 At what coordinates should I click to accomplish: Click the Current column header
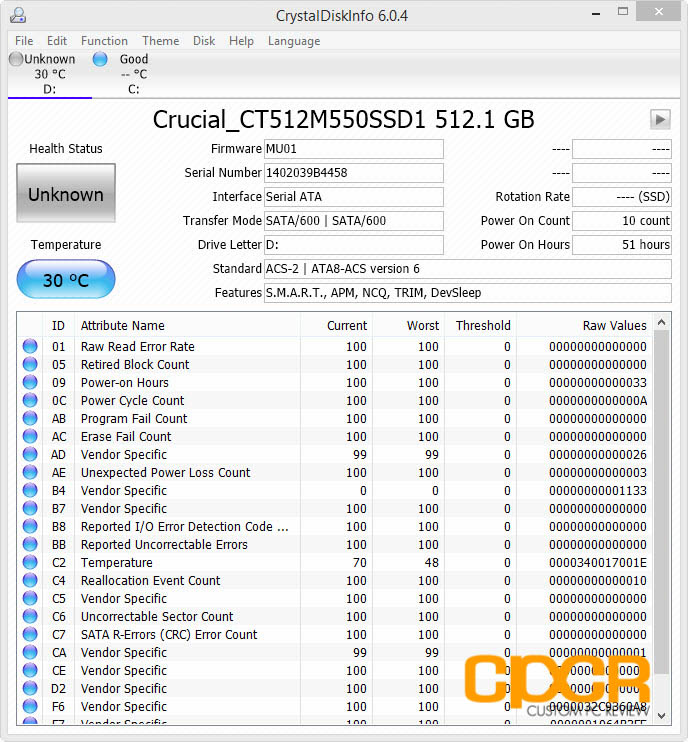pyautogui.click(x=336, y=326)
